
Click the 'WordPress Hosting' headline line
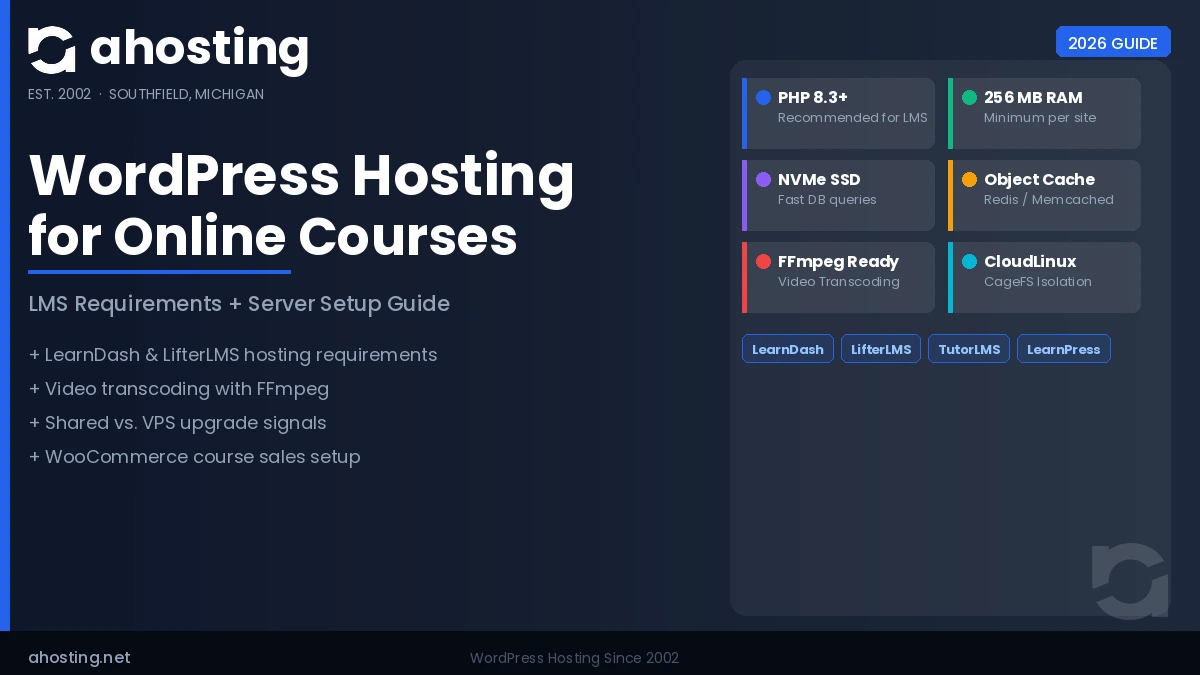tap(301, 176)
